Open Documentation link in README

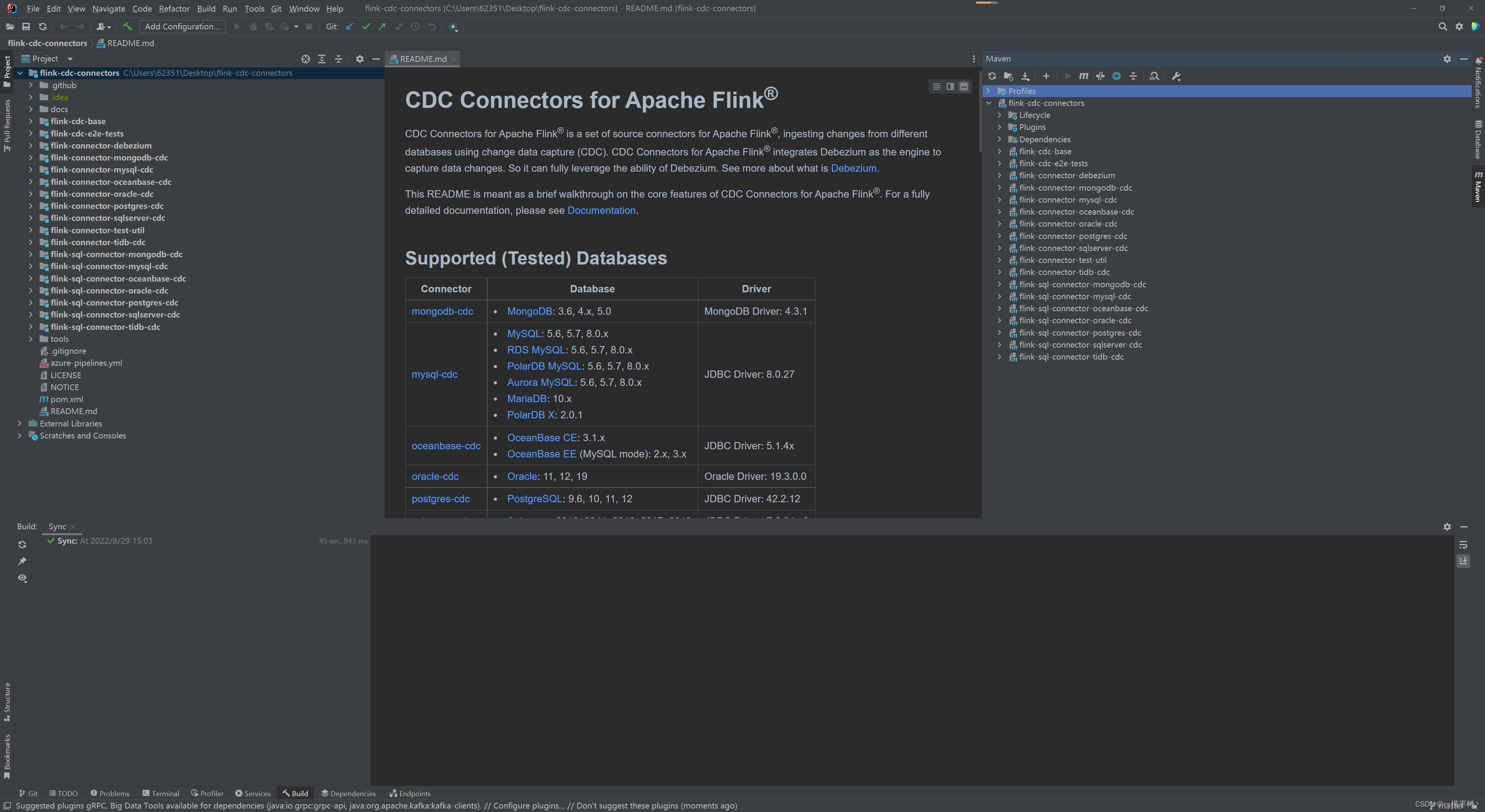(x=601, y=210)
